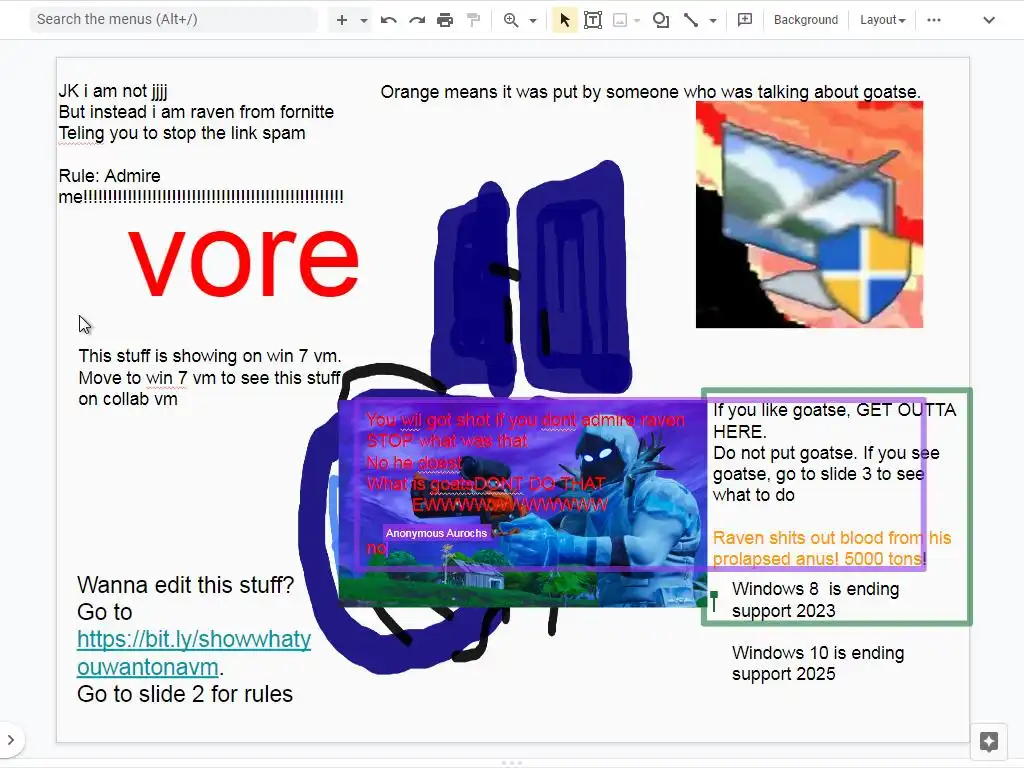Image resolution: width=1024 pixels, height=768 pixels.
Task: Click the Background button
Action: pyautogui.click(x=806, y=20)
